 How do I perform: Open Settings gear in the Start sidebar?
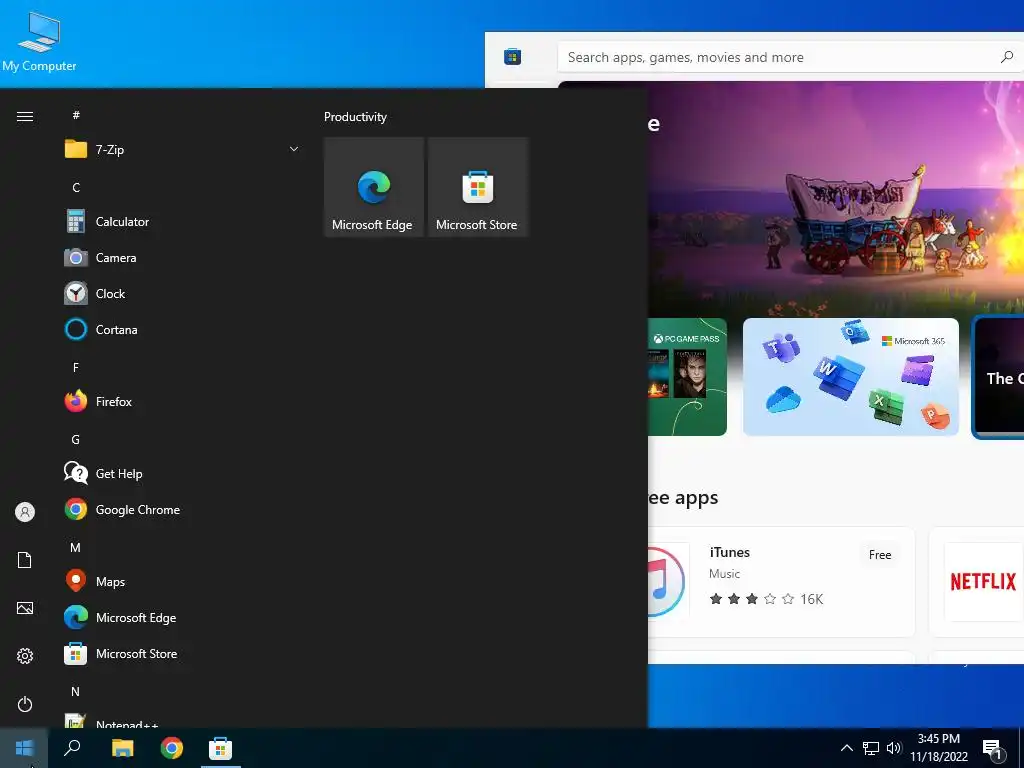[25, 656]
